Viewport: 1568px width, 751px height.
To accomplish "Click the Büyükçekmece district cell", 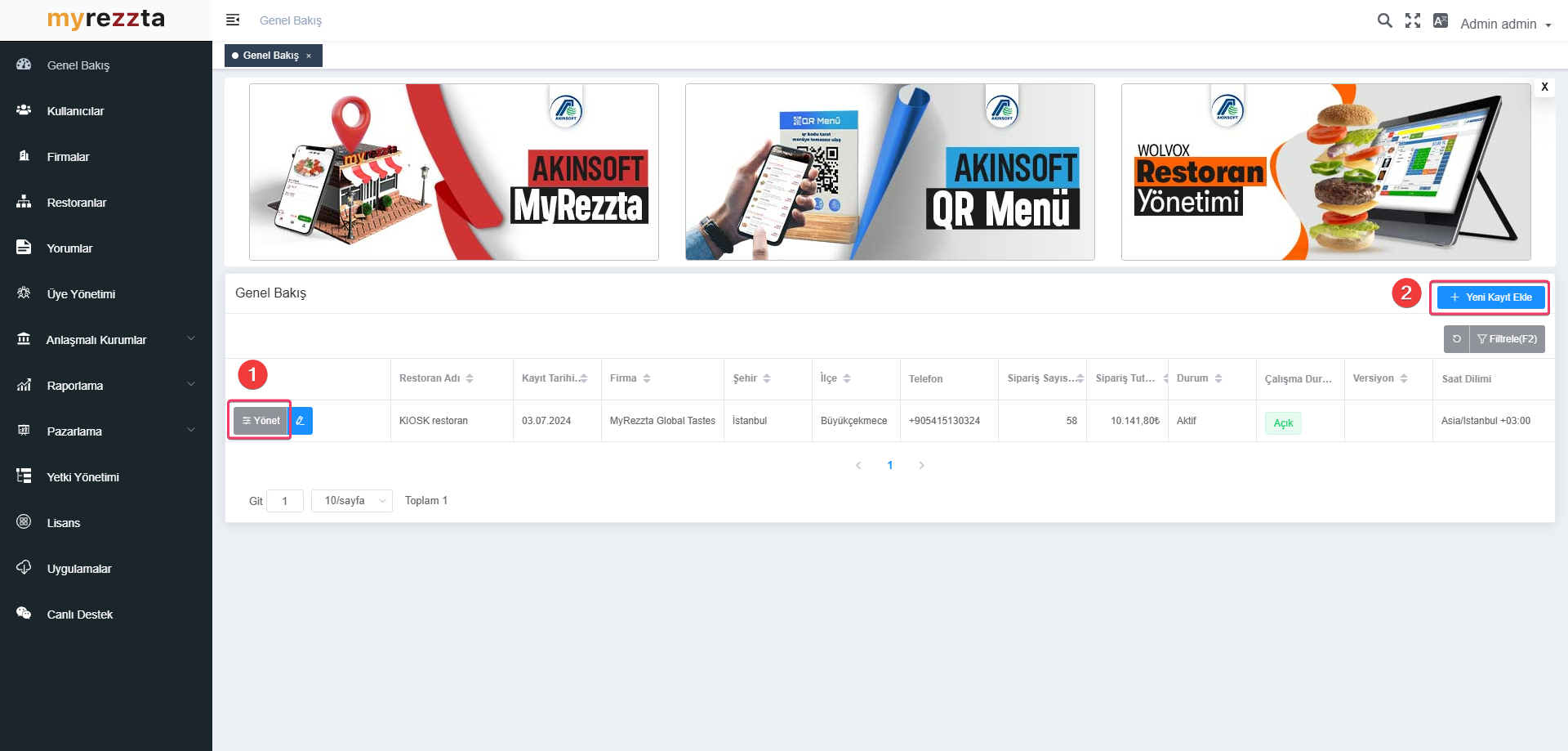I will pos(853,421).
